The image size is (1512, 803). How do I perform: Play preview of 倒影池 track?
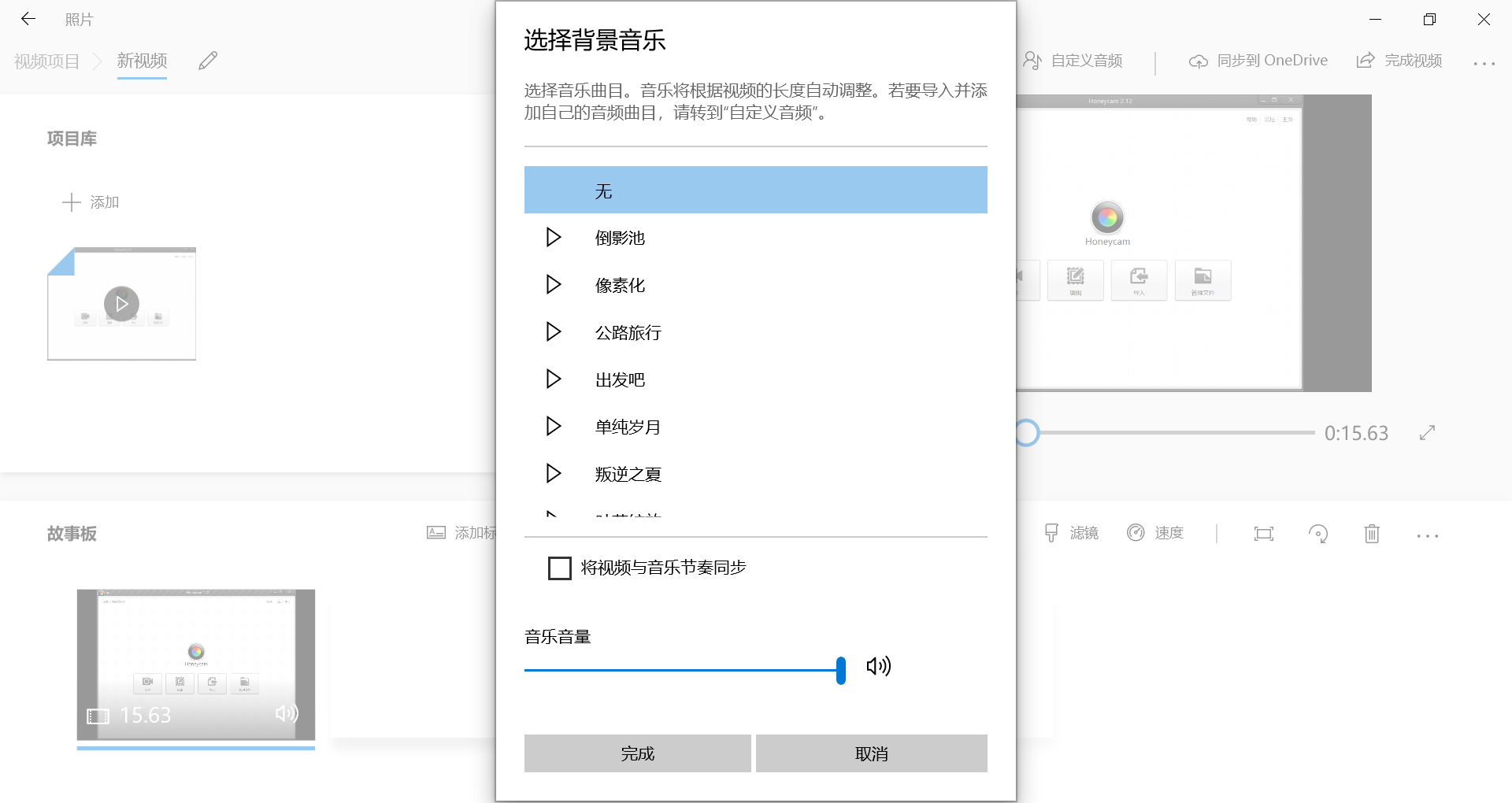coord(554,237)
